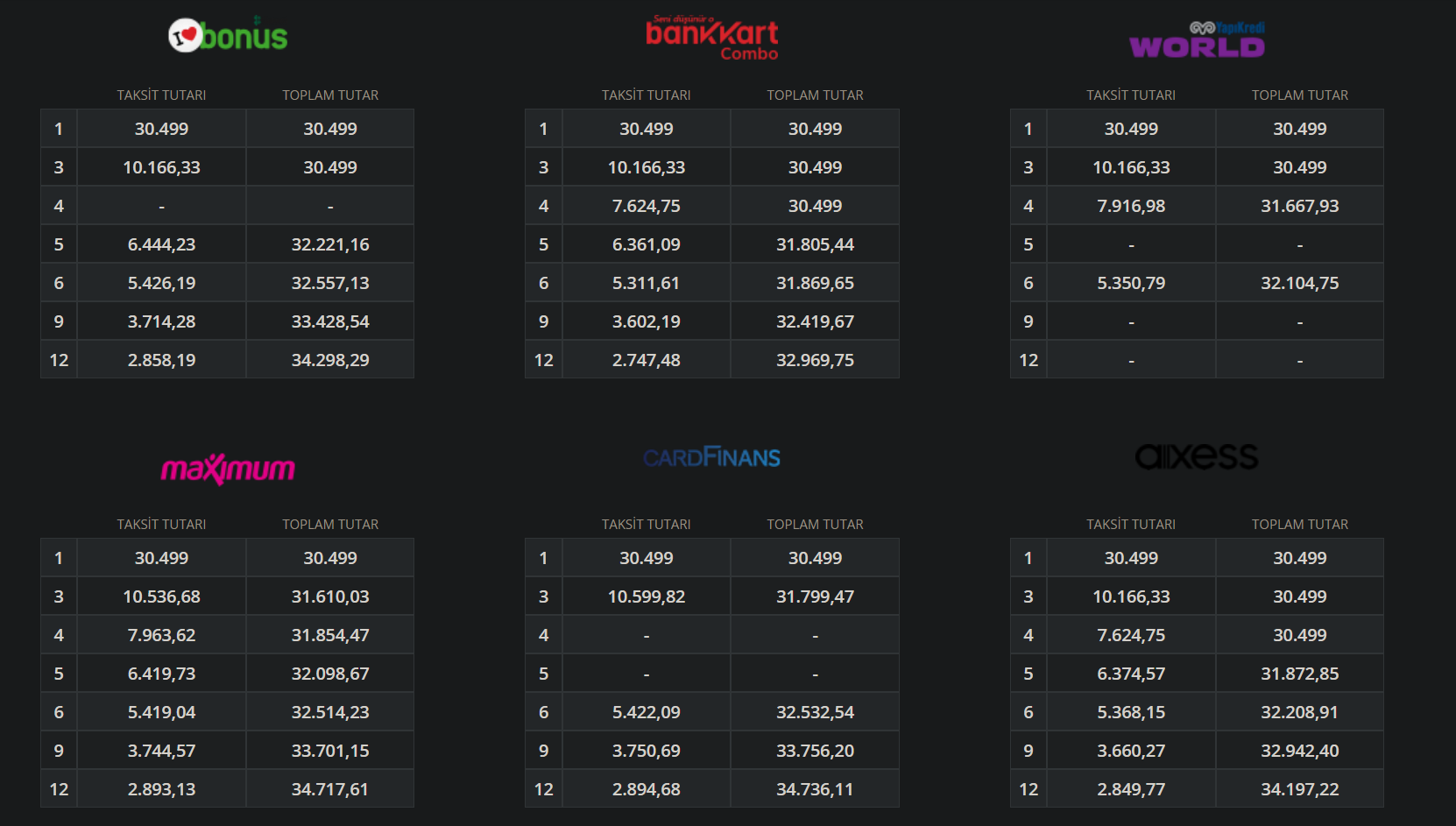The height and width of the screenshot is (826, 1456).
Task: Click the Axess card logo
Action: click(x=1197, y=456)
